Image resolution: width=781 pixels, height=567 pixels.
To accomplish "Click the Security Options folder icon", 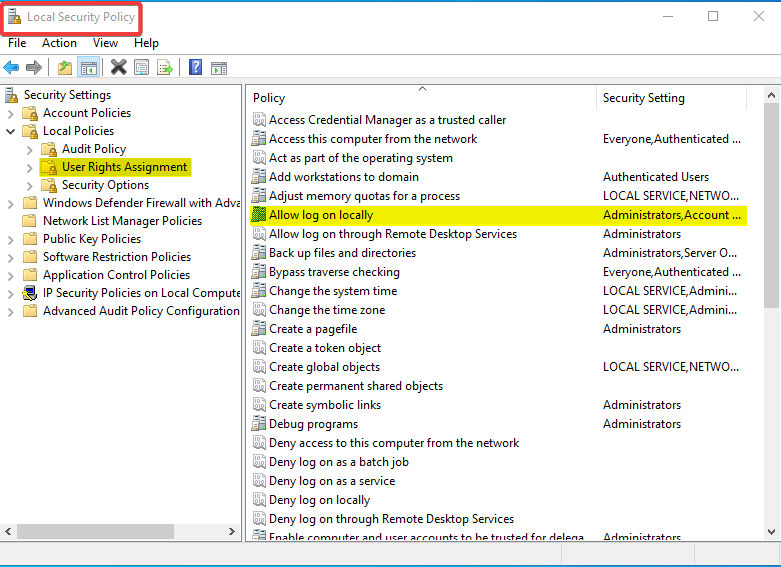I will pyautogui.click(x=49, y=185).
